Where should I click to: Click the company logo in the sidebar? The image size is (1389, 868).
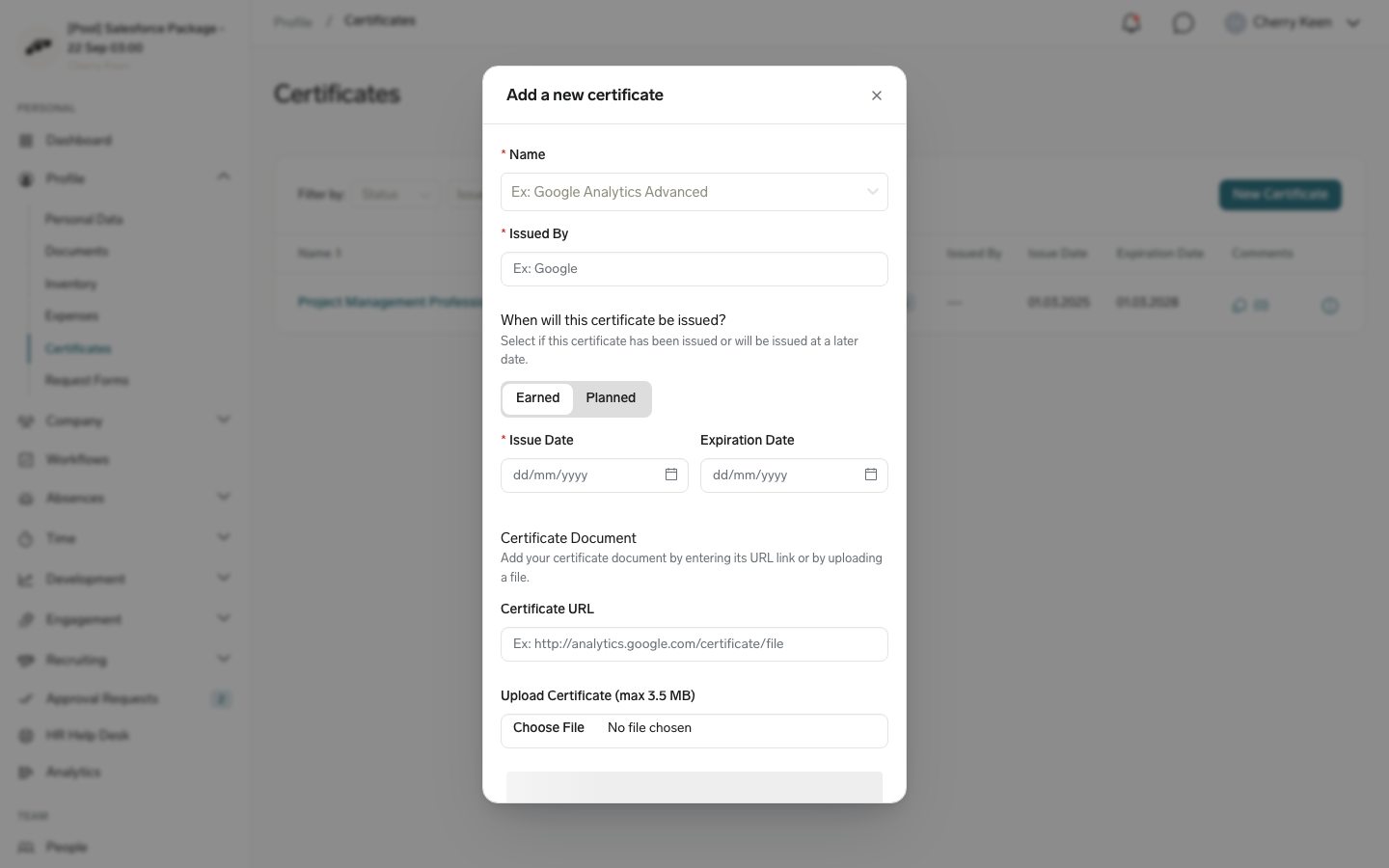39,45
